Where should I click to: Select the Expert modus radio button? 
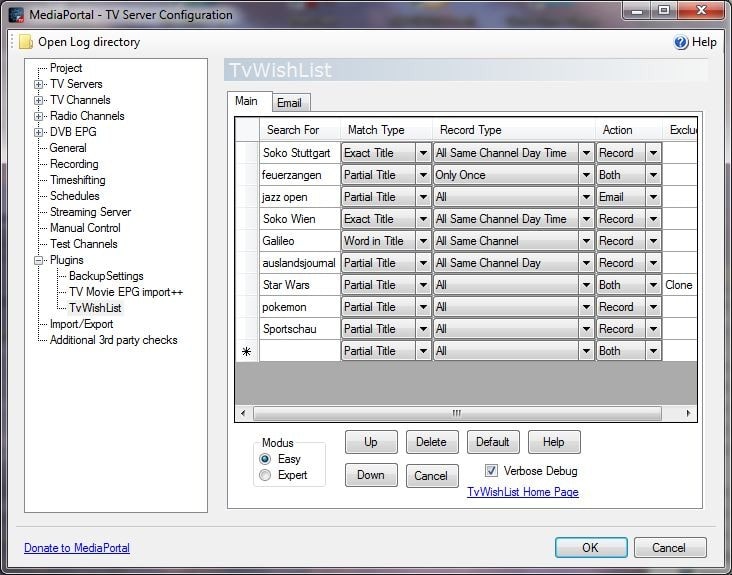click(x=265, y=475)
